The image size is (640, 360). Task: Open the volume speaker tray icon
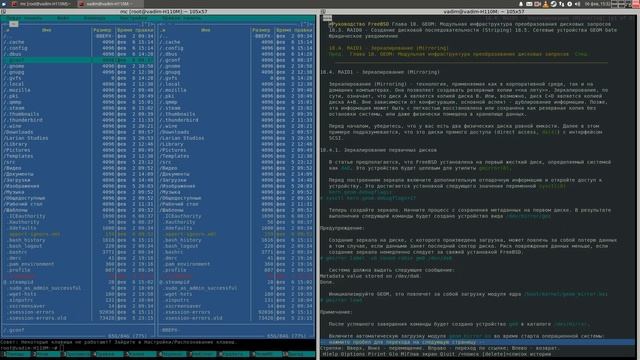pyautogui.click(x=578, y=4)
